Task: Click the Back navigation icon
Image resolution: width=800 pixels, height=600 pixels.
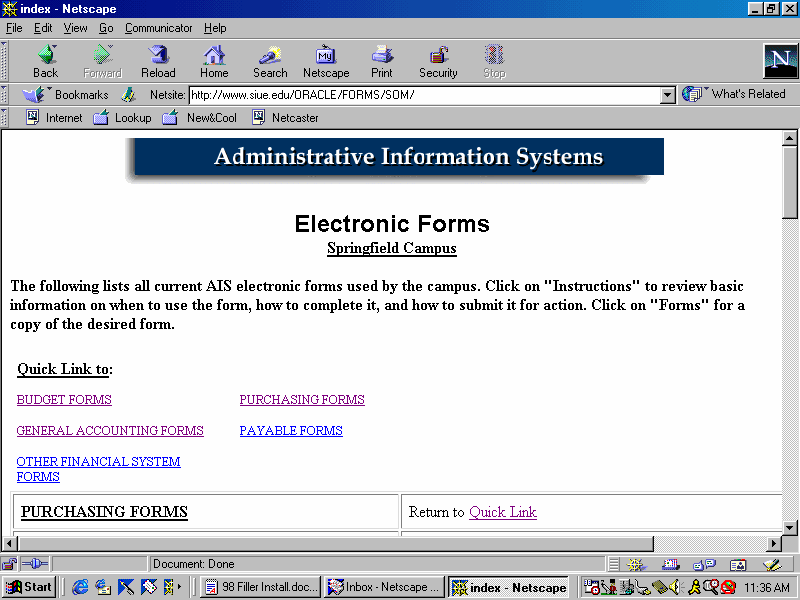Action: pyautogui.click(x=45, y=61)
